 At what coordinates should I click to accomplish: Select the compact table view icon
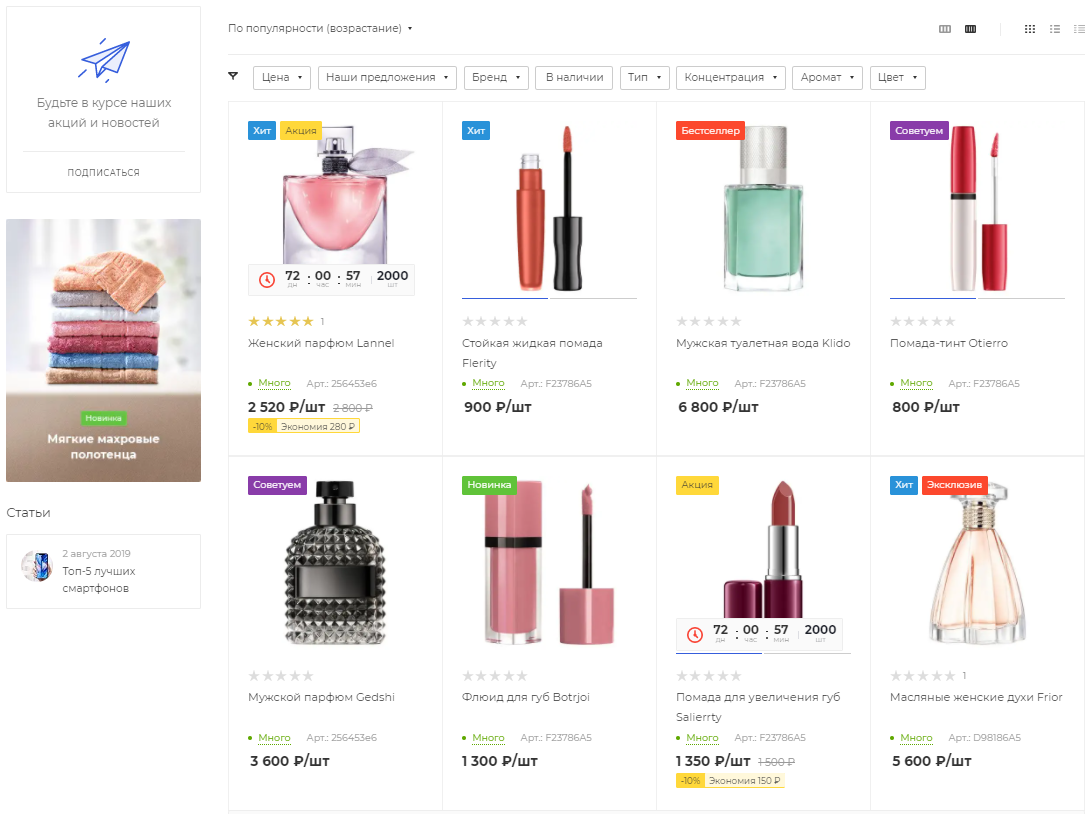(1079, 29)
